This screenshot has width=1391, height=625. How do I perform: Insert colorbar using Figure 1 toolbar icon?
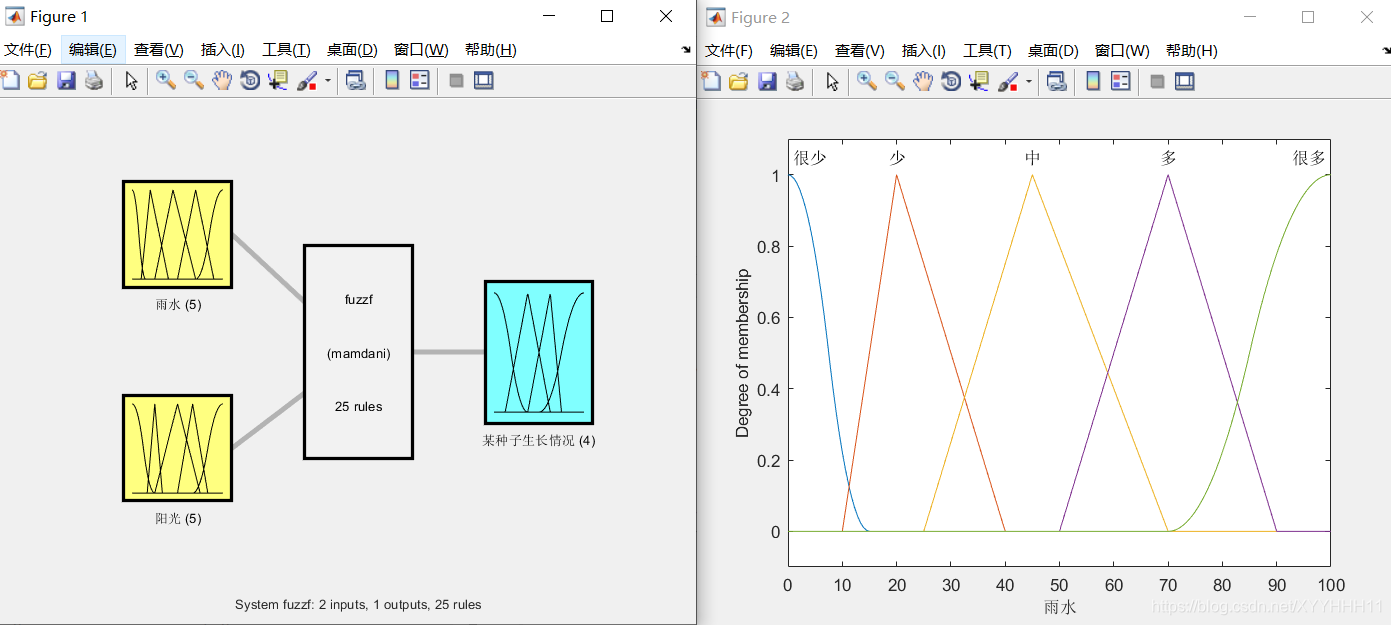click(x=392, y=81)
